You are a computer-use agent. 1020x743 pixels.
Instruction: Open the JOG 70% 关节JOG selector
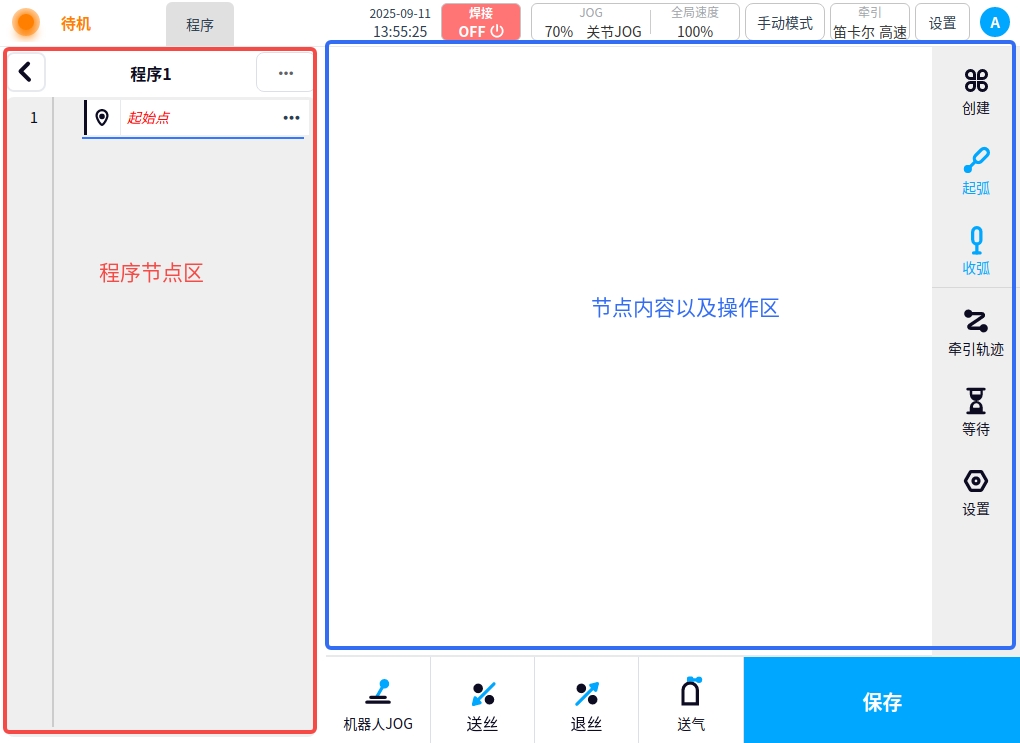(x=592, y=22)
